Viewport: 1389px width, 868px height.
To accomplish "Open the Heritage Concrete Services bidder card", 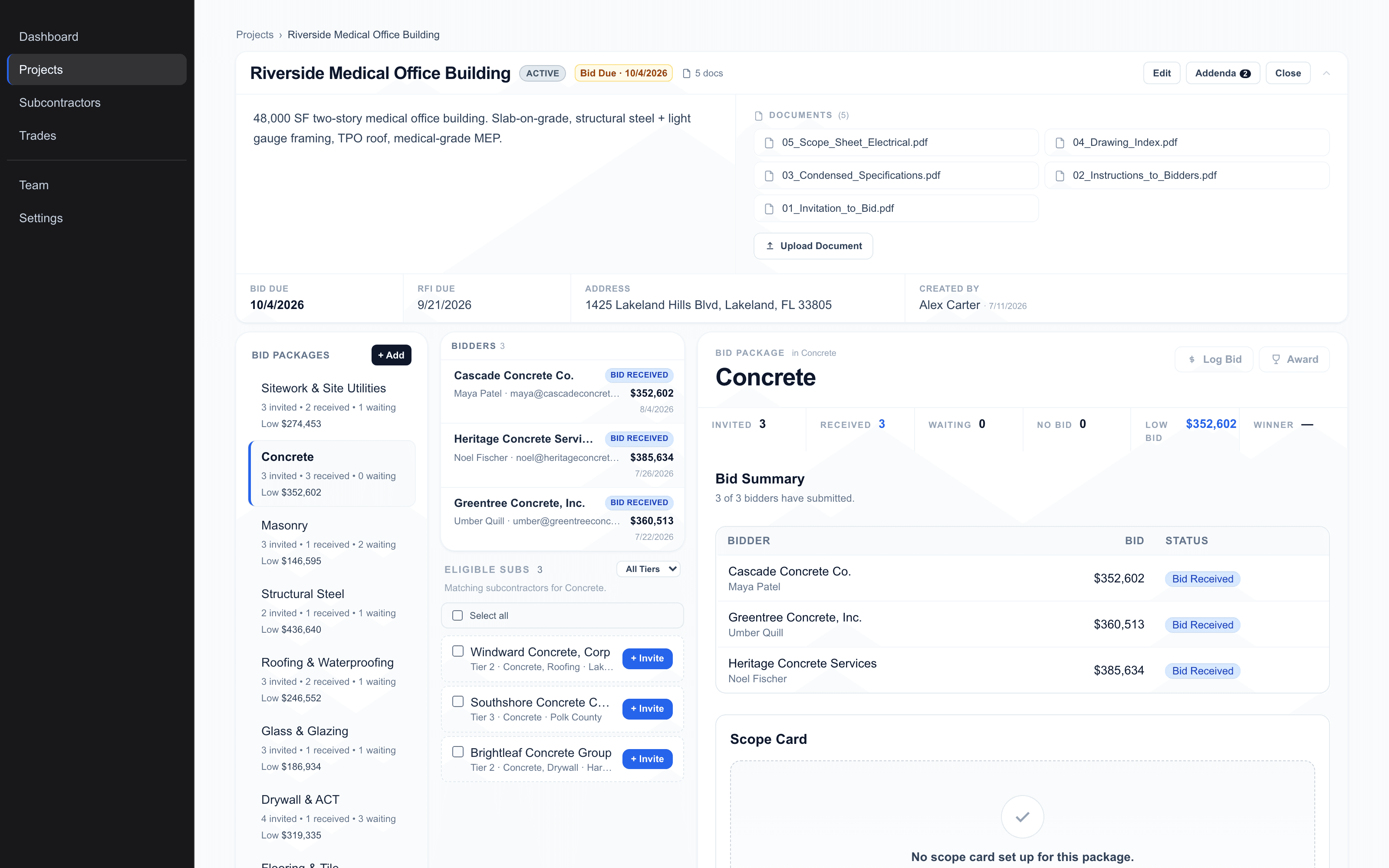I will [563, 455].
